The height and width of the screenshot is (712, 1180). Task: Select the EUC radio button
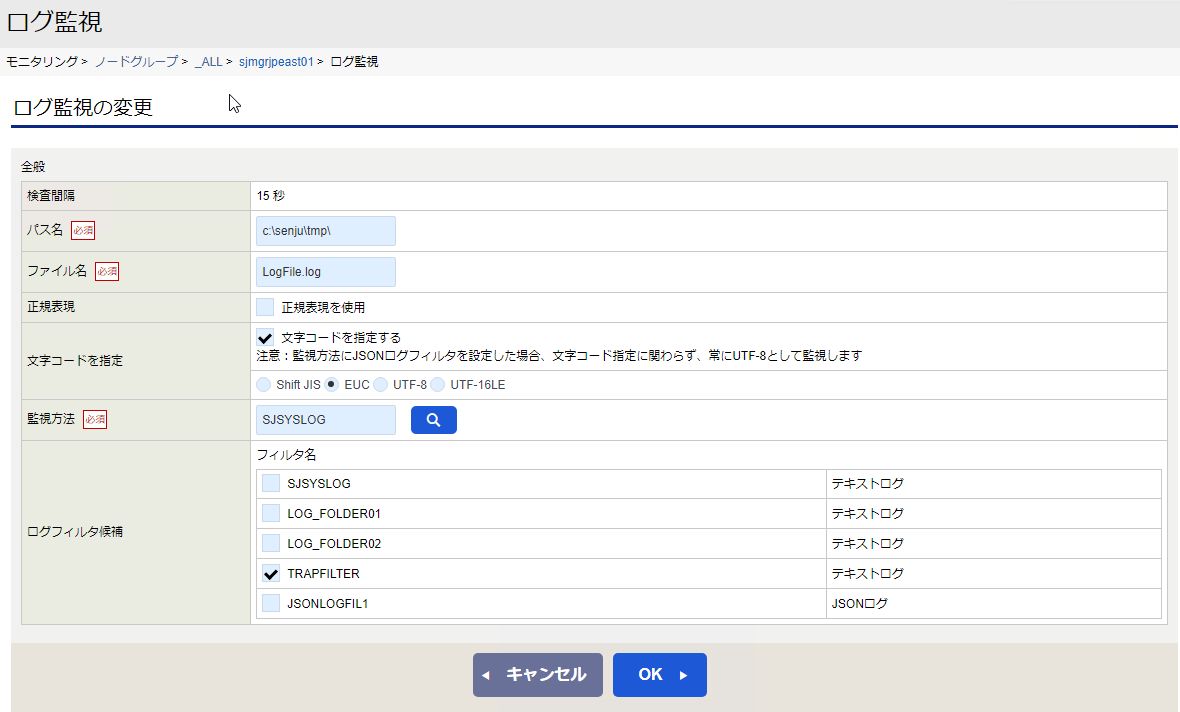[332, 385]
